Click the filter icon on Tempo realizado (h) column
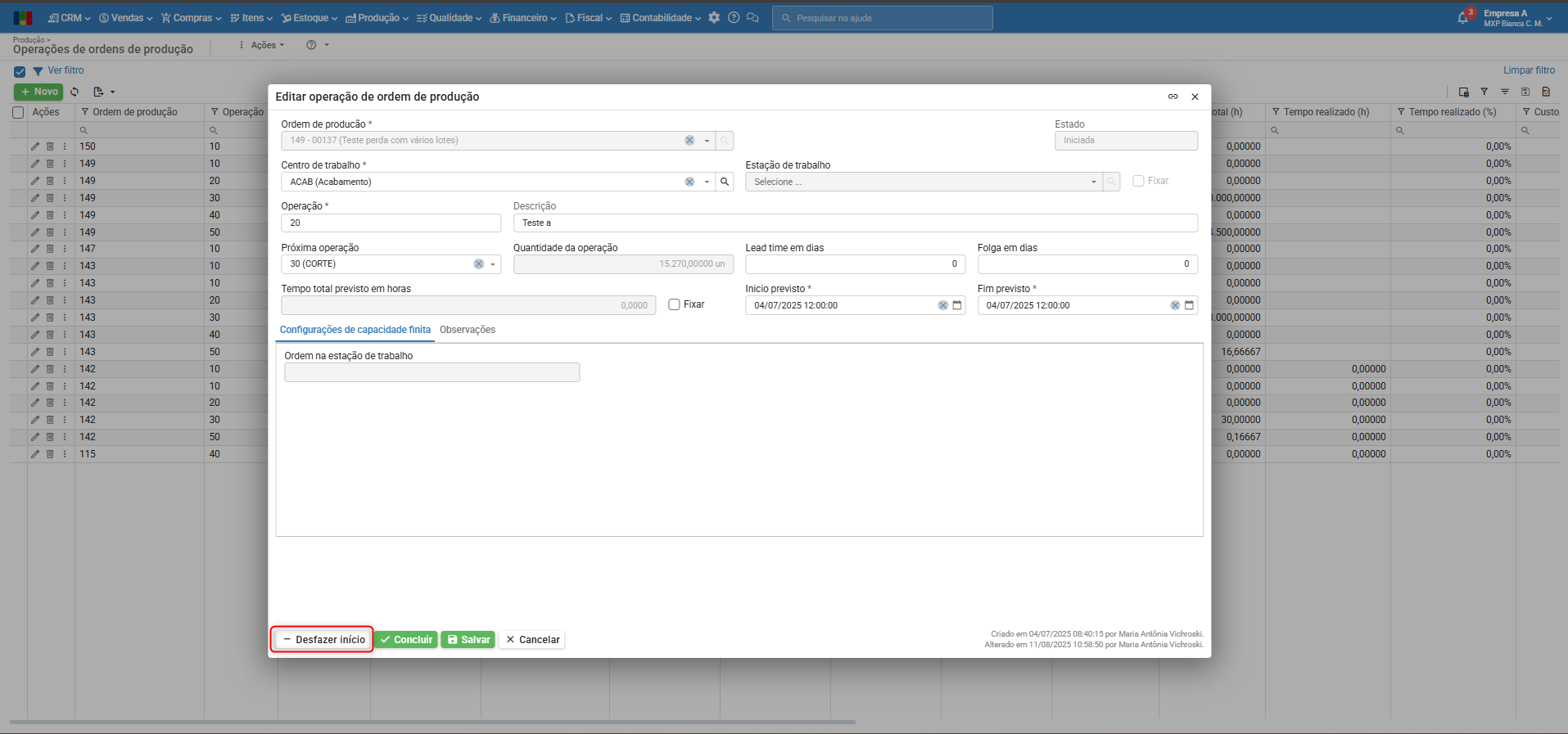Viewport: 1568px width, 734px height. 1276,112
